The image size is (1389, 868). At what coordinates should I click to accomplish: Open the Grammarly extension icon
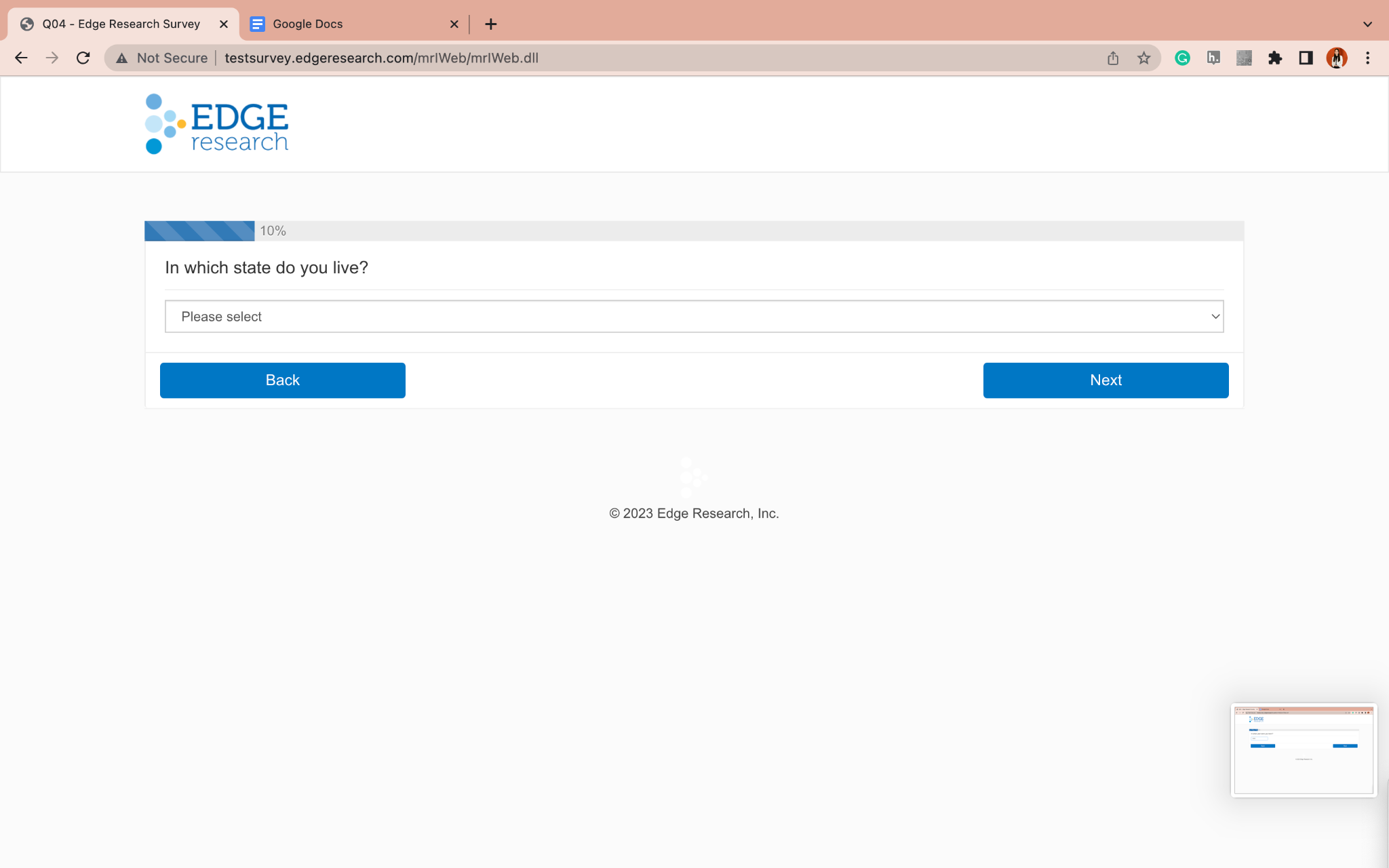[x=1182, y=58]
